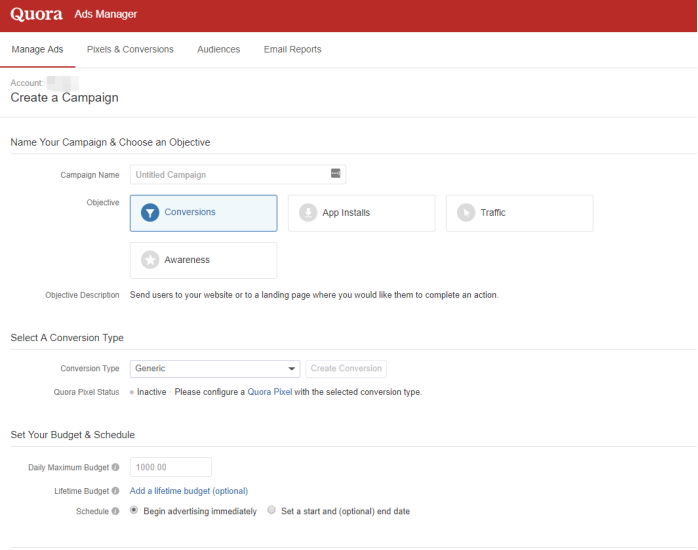698x550 pixels.
Task: Choose the Awareness objective
Action: pyautogui.click(x=203, y=260)
